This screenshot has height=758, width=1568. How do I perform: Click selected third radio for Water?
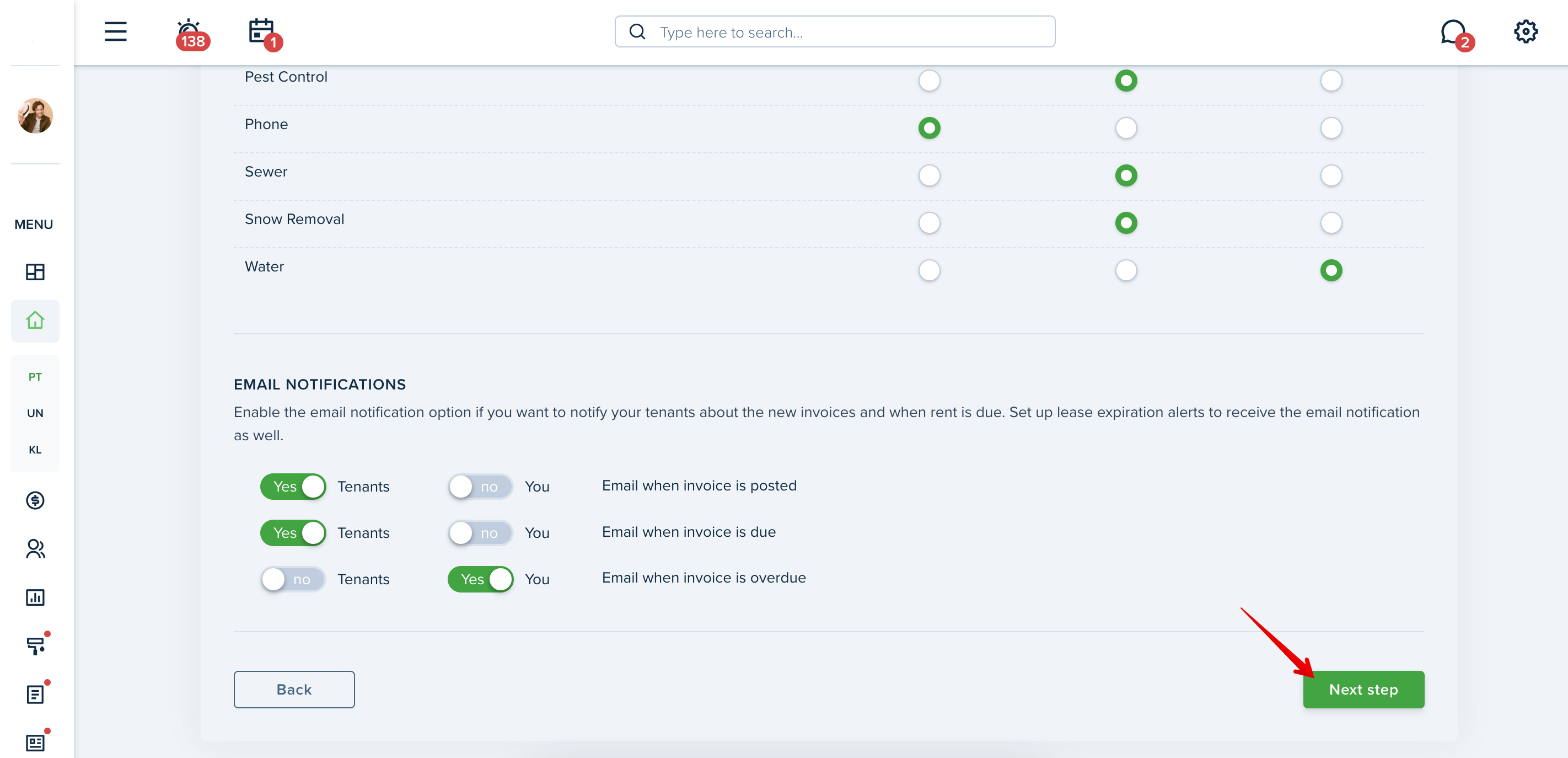click(1331, 270)
